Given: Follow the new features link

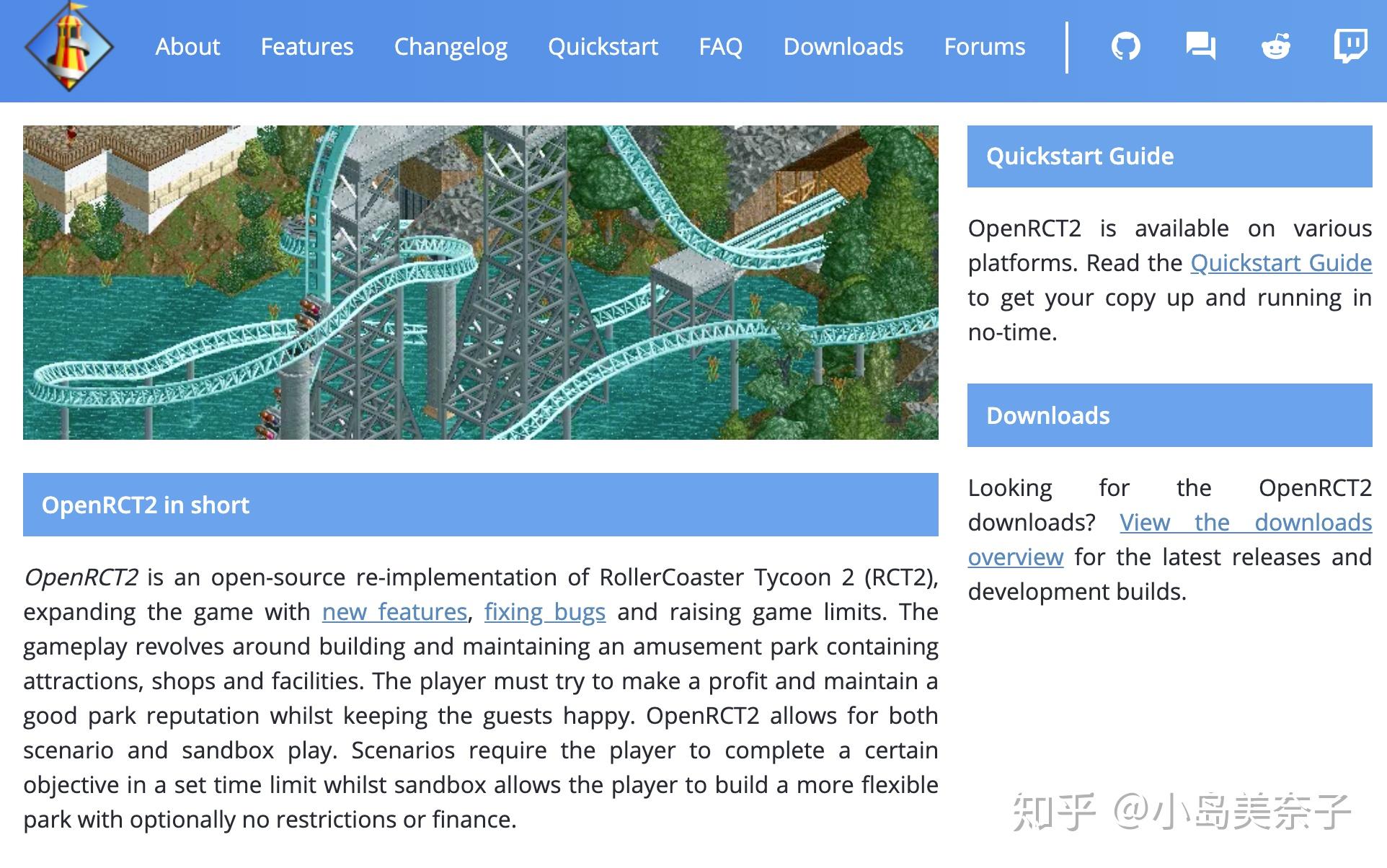Looking at the screenshot, I should tap(394, 612).
